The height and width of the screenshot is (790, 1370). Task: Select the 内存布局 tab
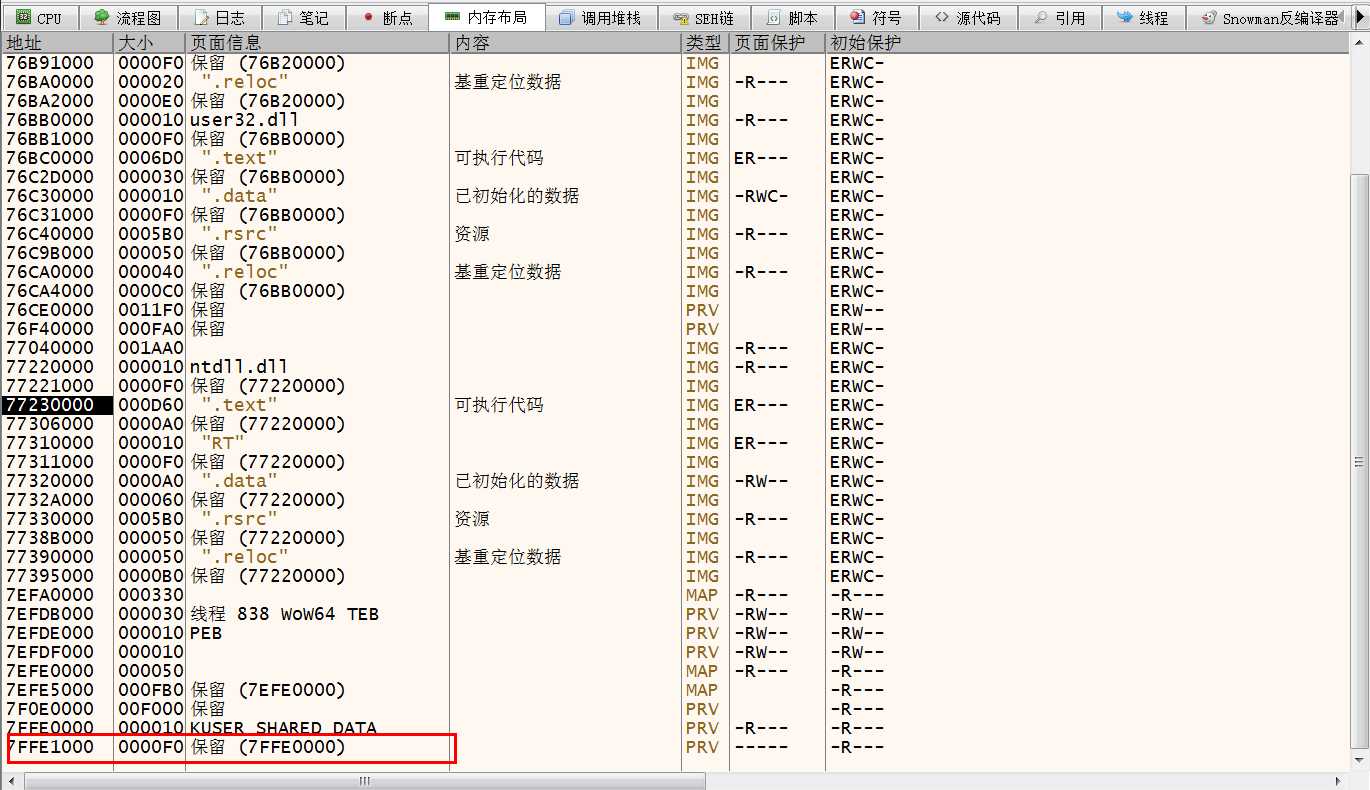coord(486,17)
